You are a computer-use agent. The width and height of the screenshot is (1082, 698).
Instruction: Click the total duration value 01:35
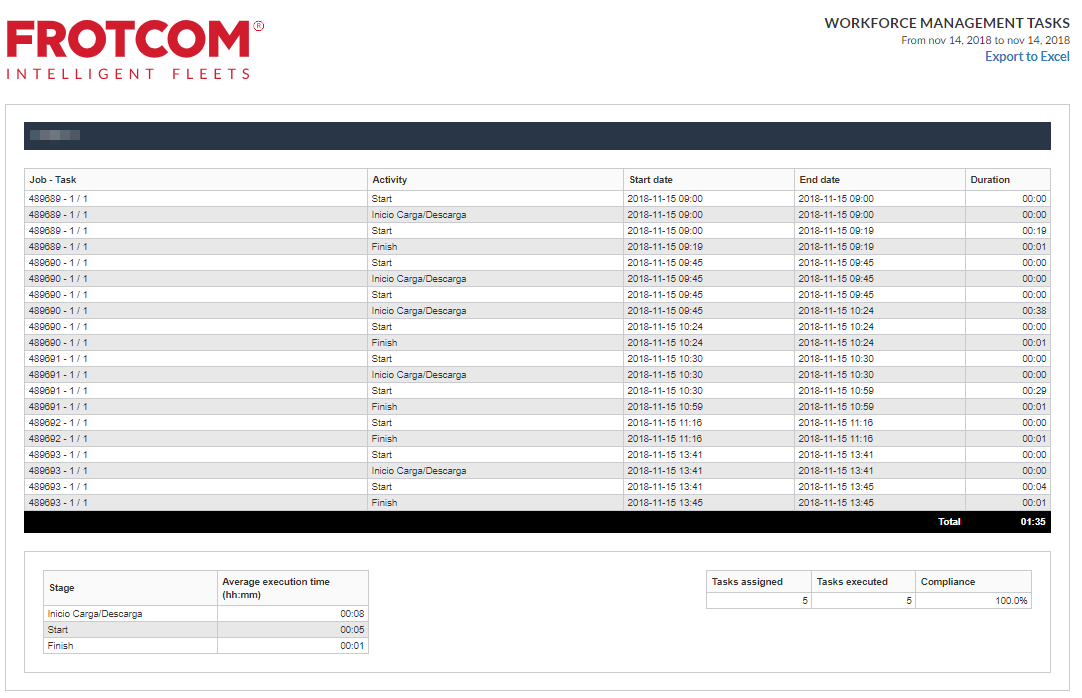point(1033,522)
